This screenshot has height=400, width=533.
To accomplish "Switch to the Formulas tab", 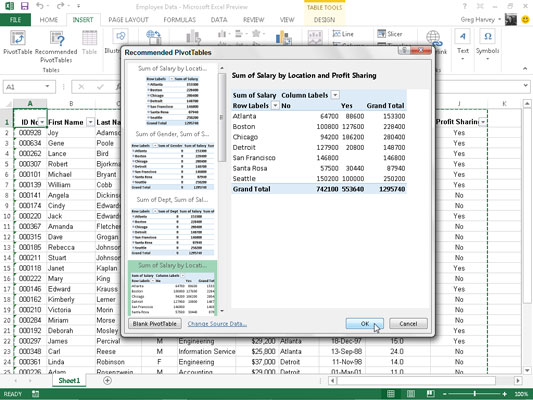I will (x=179, y=20).
